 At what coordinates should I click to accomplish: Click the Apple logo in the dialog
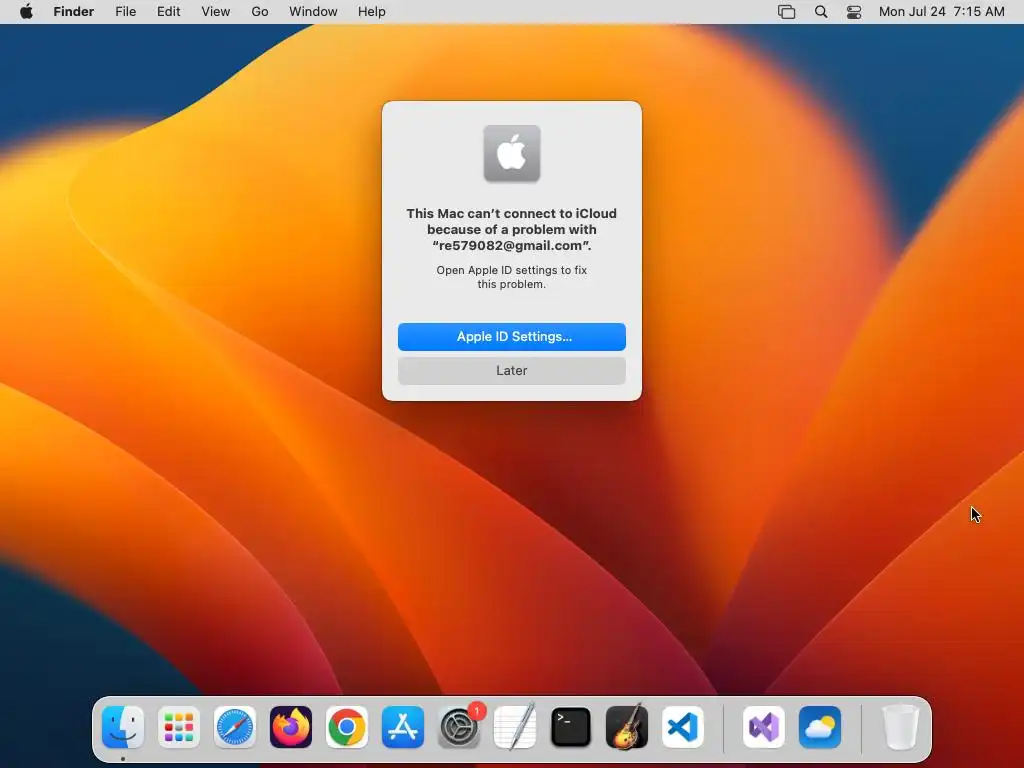[512, 153]
